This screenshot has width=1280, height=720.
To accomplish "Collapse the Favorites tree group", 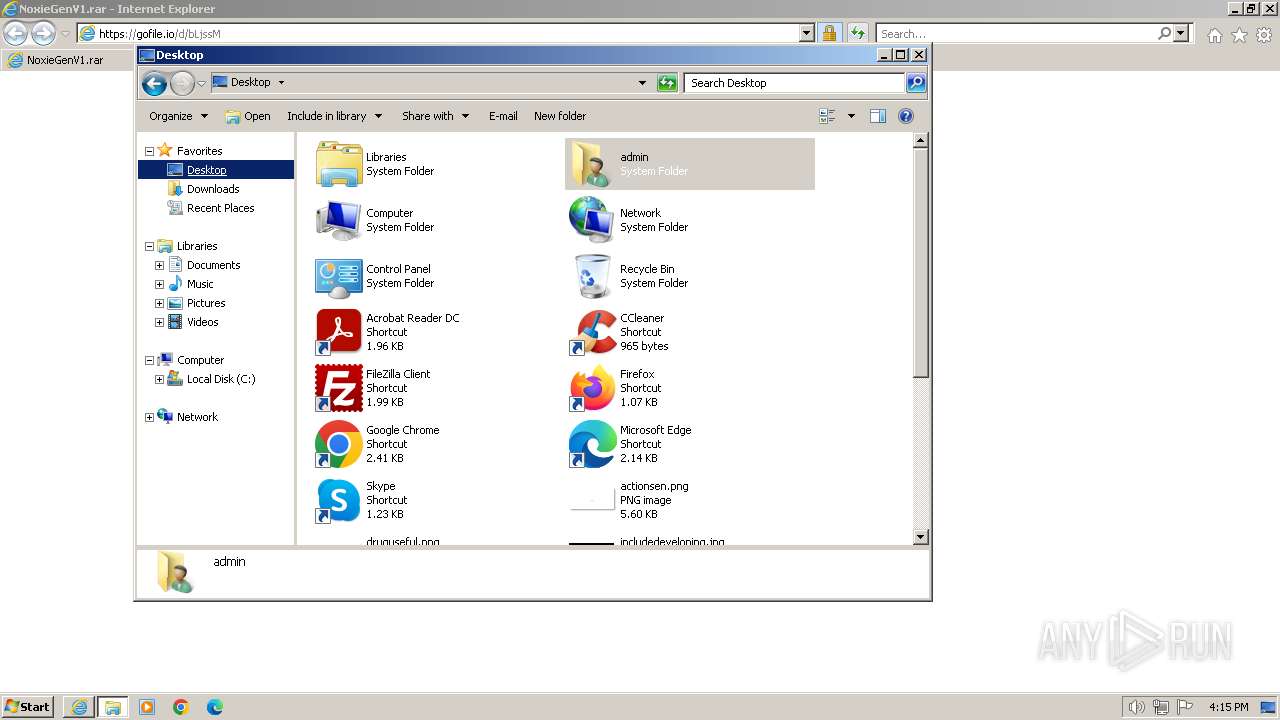I will tap(150, 151).
